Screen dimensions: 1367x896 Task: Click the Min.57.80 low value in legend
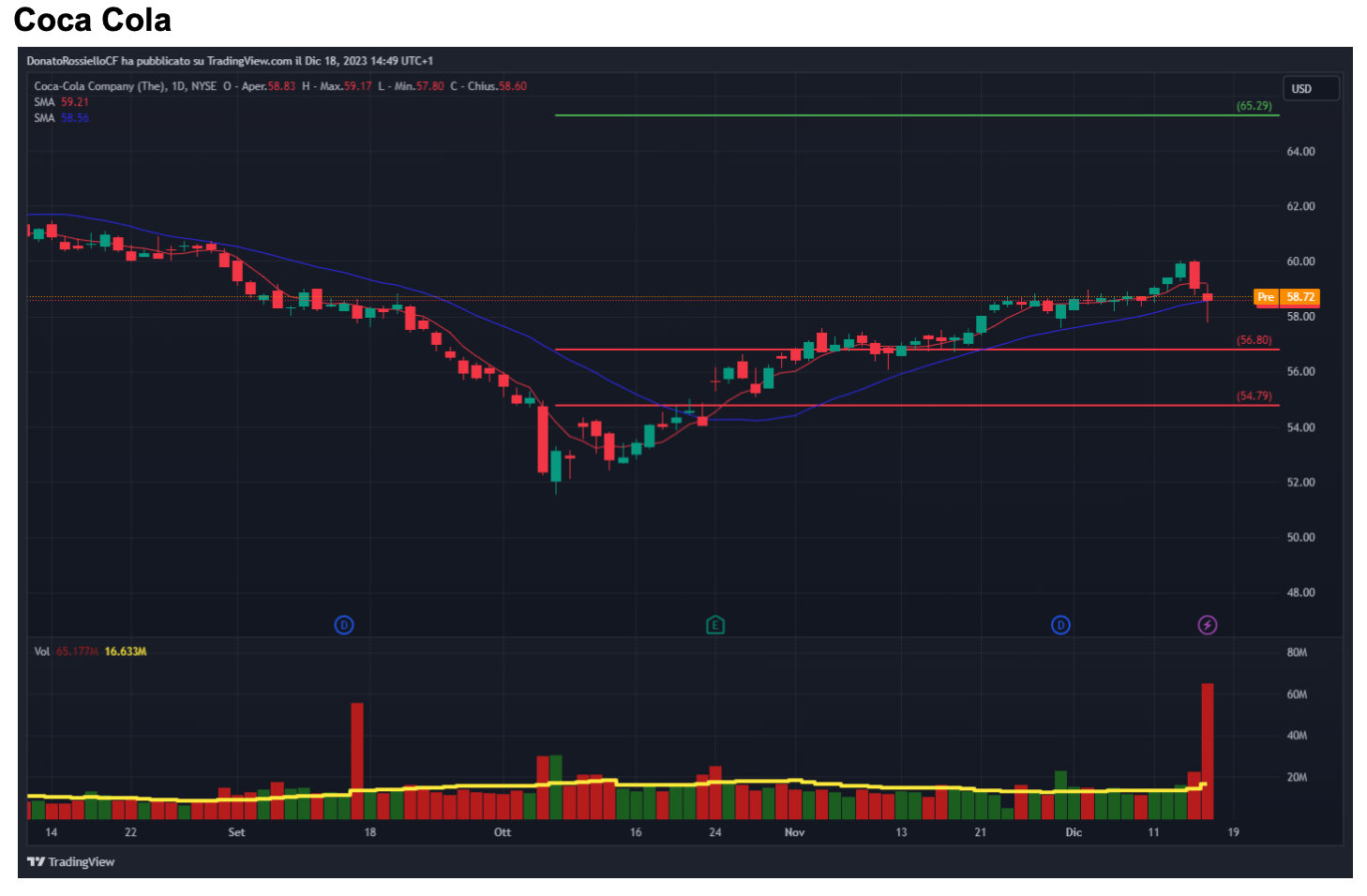pos(418,86)
